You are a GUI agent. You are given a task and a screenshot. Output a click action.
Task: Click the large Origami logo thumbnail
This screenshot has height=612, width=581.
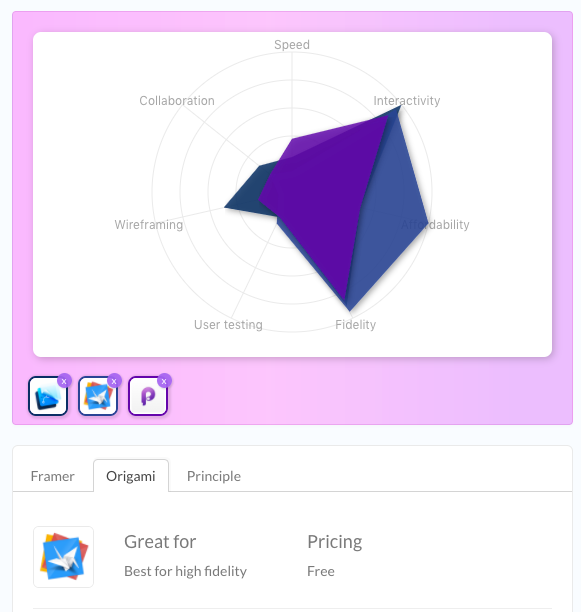click(x=64, y=557)
